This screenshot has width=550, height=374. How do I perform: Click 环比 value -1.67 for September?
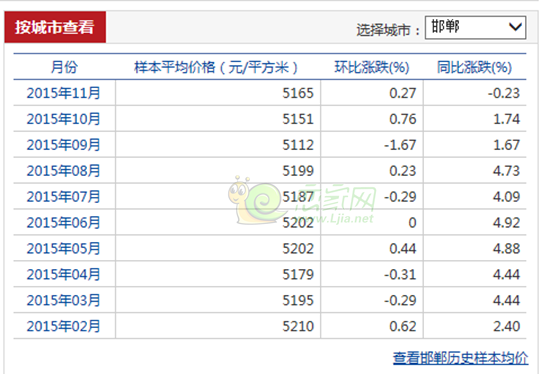tap(400, 145)
